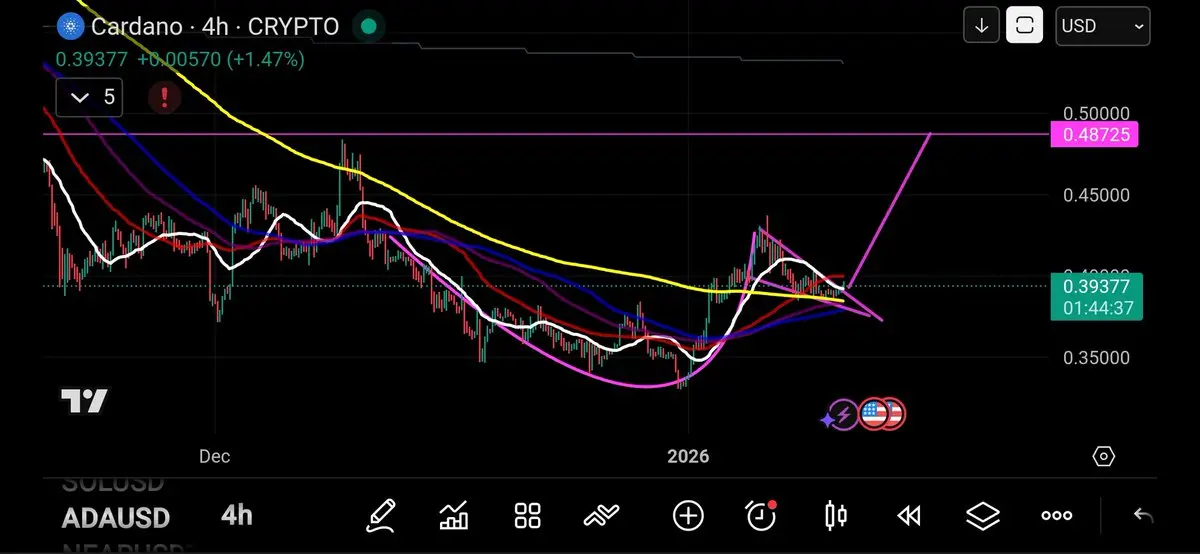
Task: Tap the 0.50000 price axis label
Action: [x=1096, y=114]
